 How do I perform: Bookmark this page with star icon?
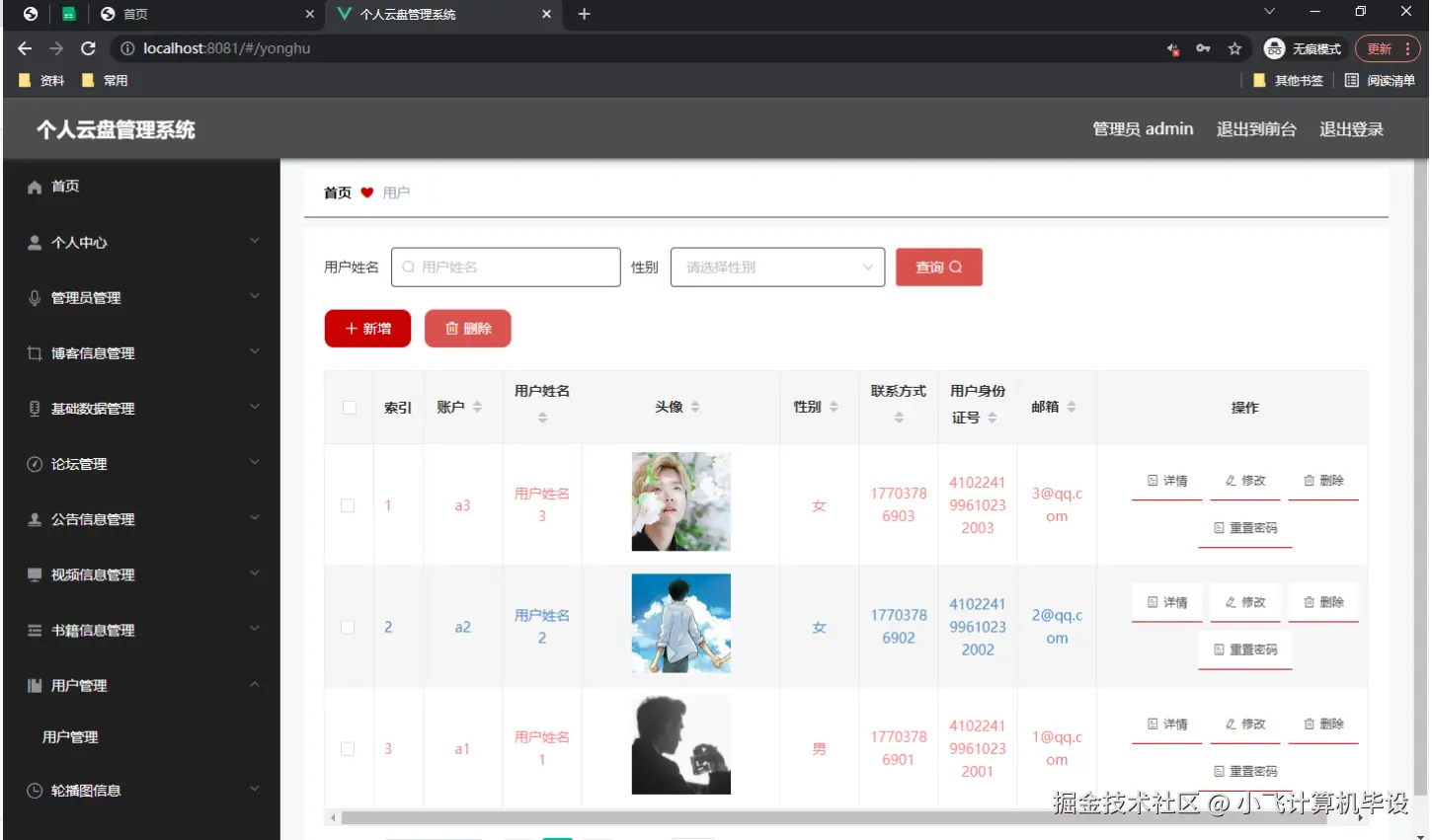(x=1234, y=48)
